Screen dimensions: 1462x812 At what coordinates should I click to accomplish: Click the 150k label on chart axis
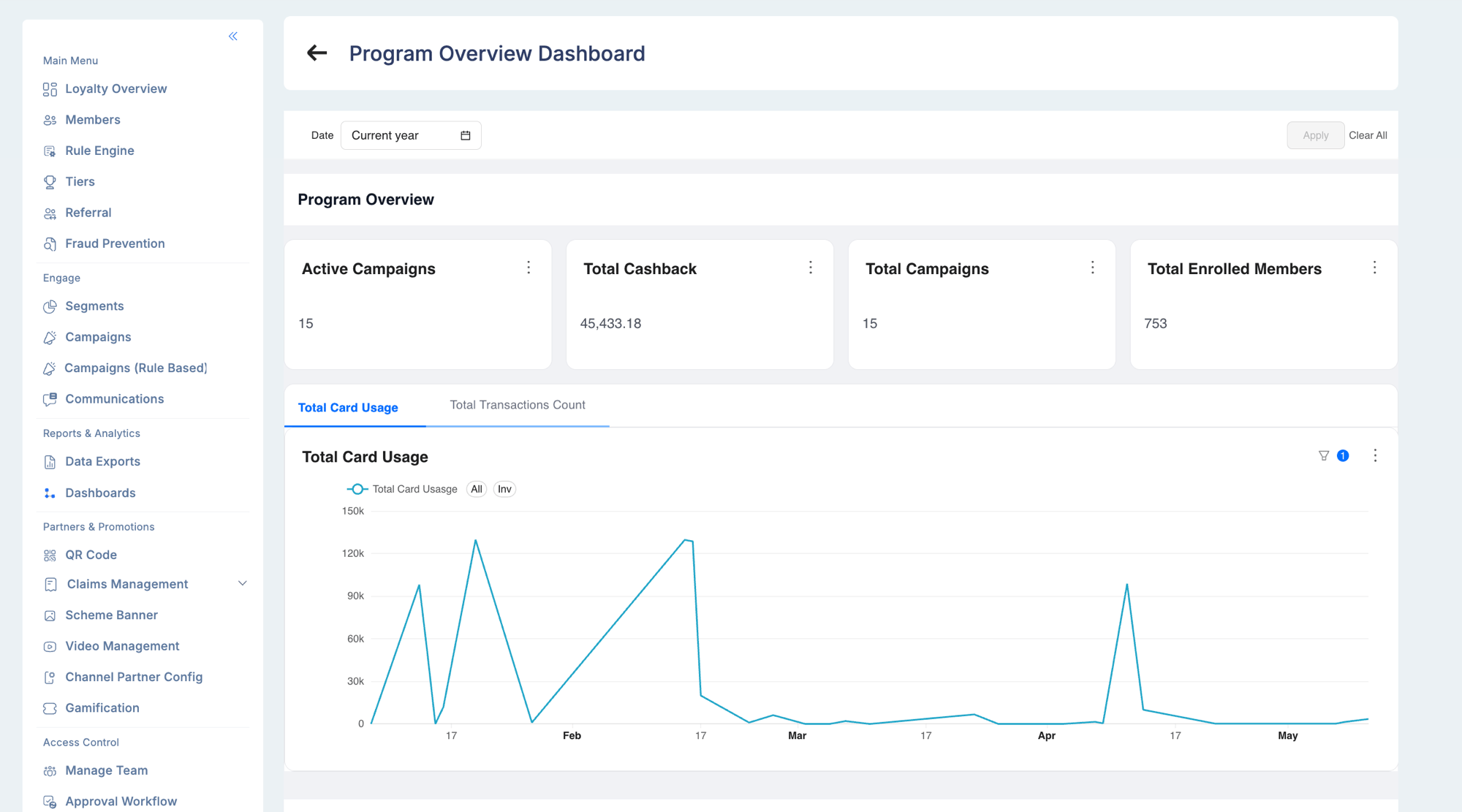353,511
